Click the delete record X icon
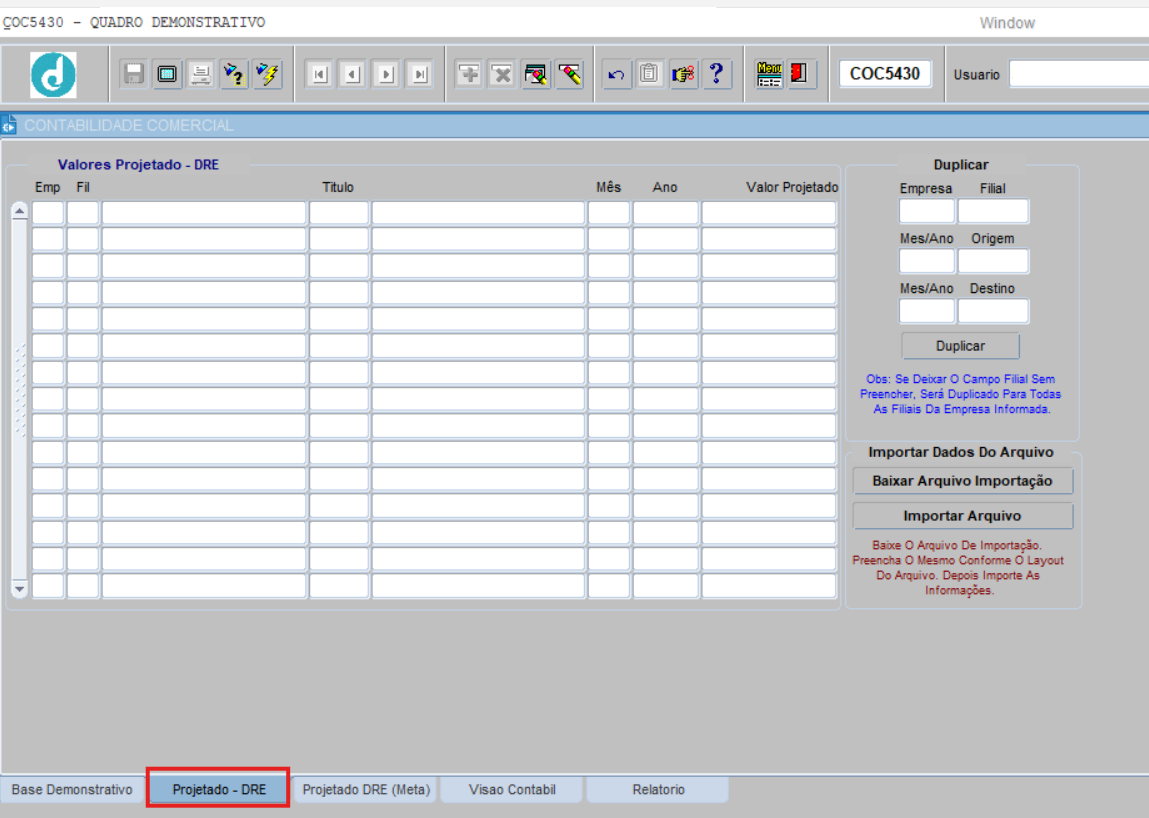The image size is (1149, 818). click(x=502, y=74)
